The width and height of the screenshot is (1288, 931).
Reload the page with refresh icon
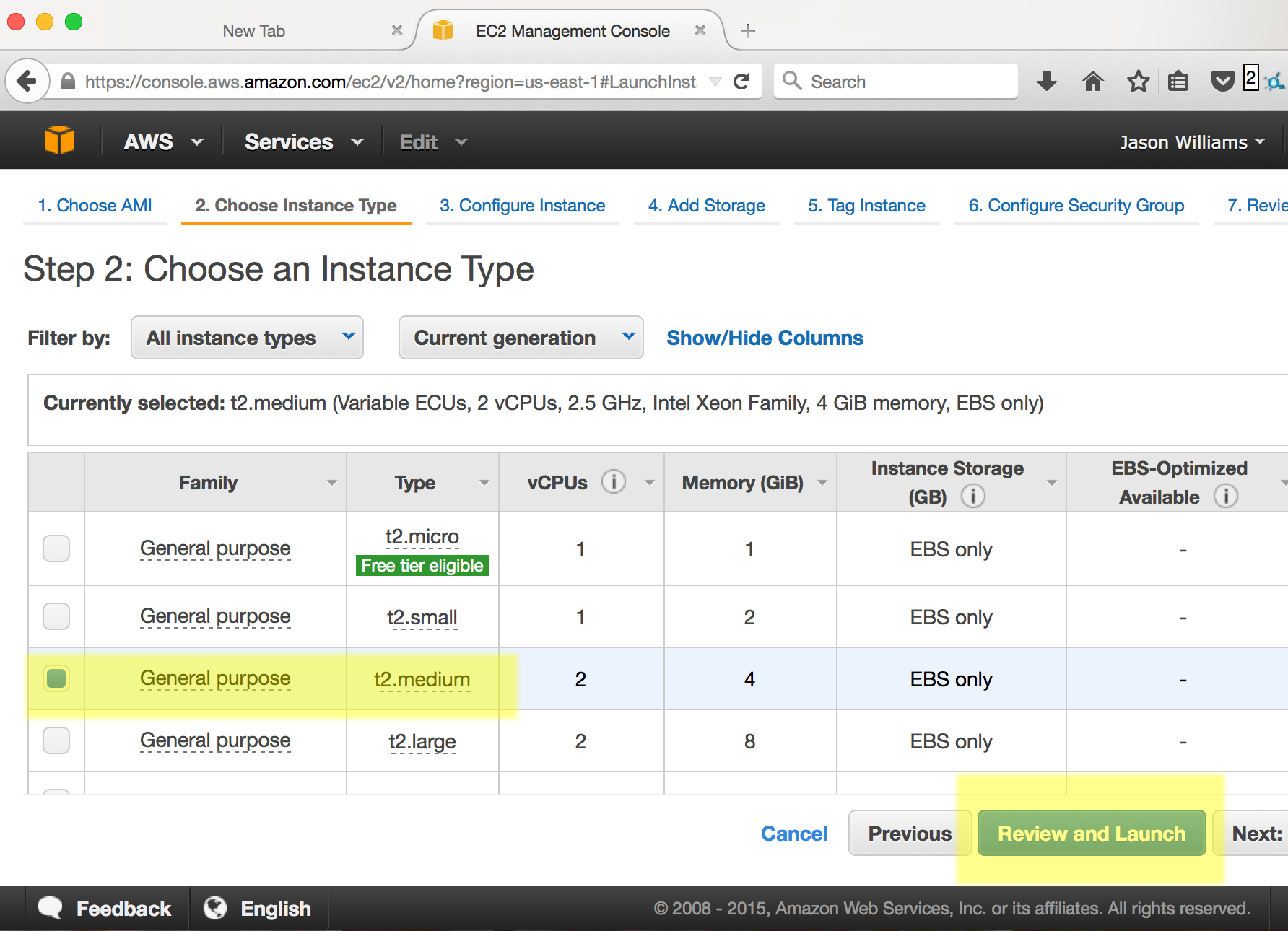point(741,82)
